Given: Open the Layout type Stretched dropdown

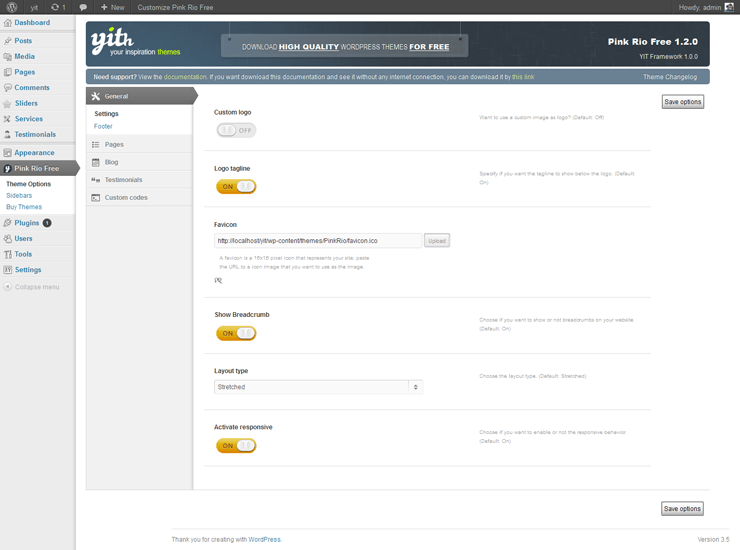Looking at the screenshot, I should (x=319, y=387).
